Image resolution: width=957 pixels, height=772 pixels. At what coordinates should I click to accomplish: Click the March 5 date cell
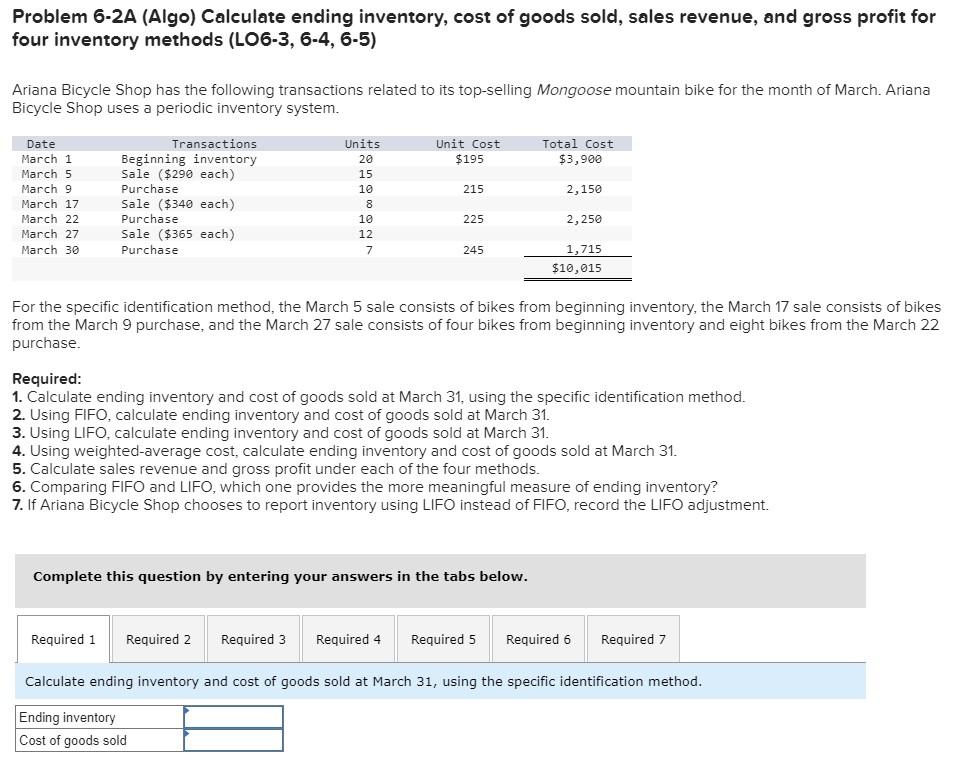[x=46, y=174]
